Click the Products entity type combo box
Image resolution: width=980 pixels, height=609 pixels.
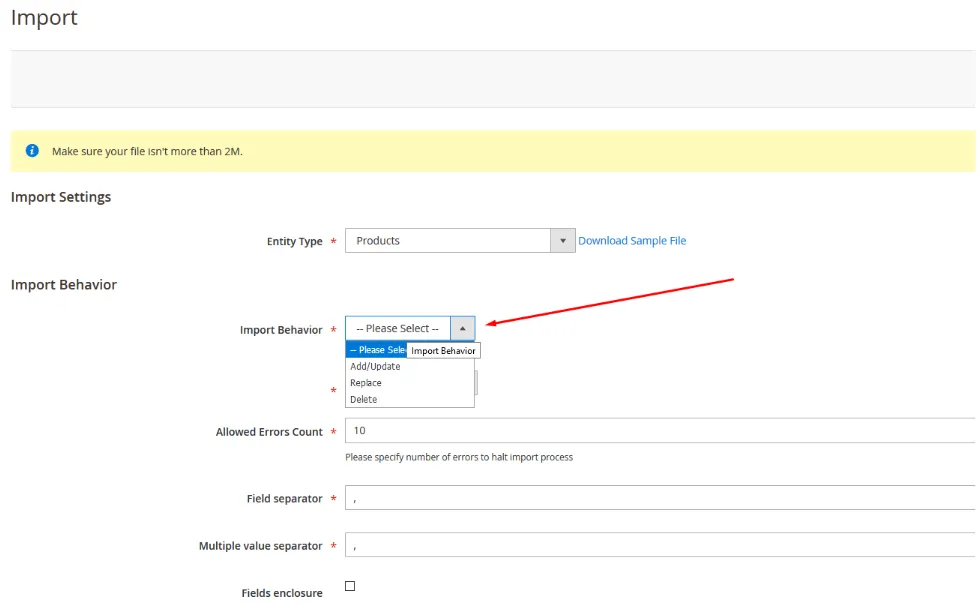(447, 240)
